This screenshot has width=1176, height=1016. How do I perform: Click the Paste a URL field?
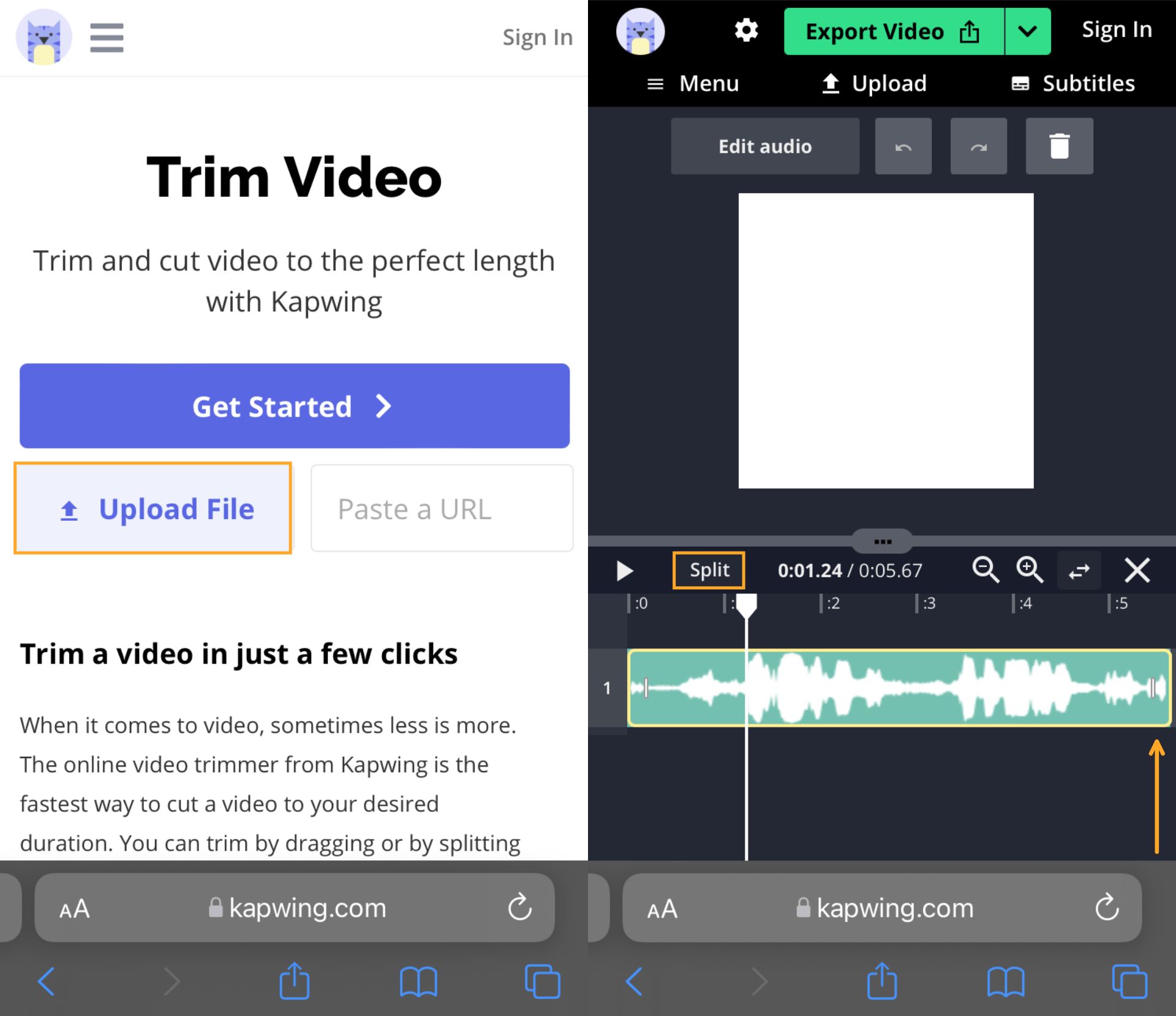pyautogui.click(x=442, y=509)
